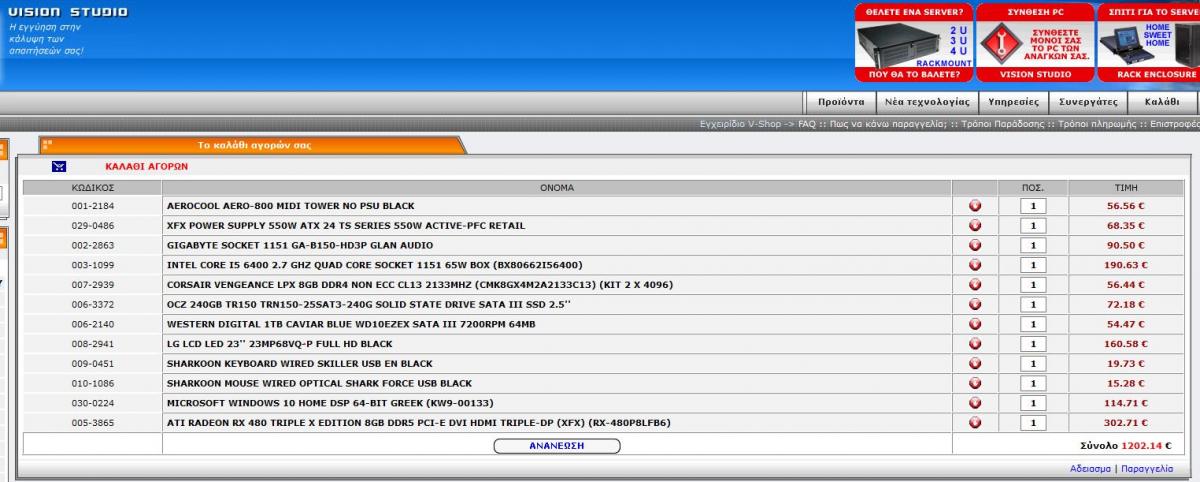
Task: Click the small icon on the orange cart tab
Action: (47, 145)
